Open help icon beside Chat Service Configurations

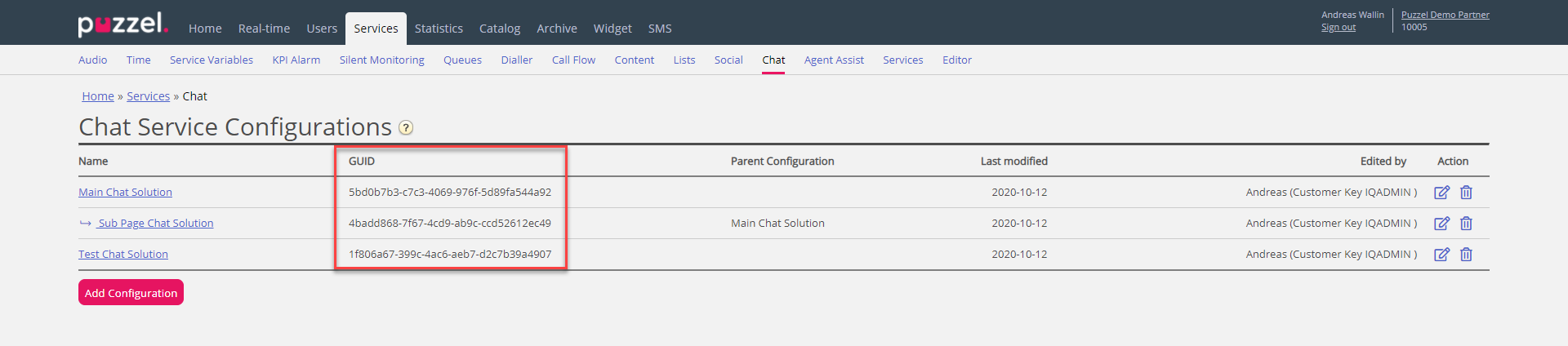(x=406, y=128)
